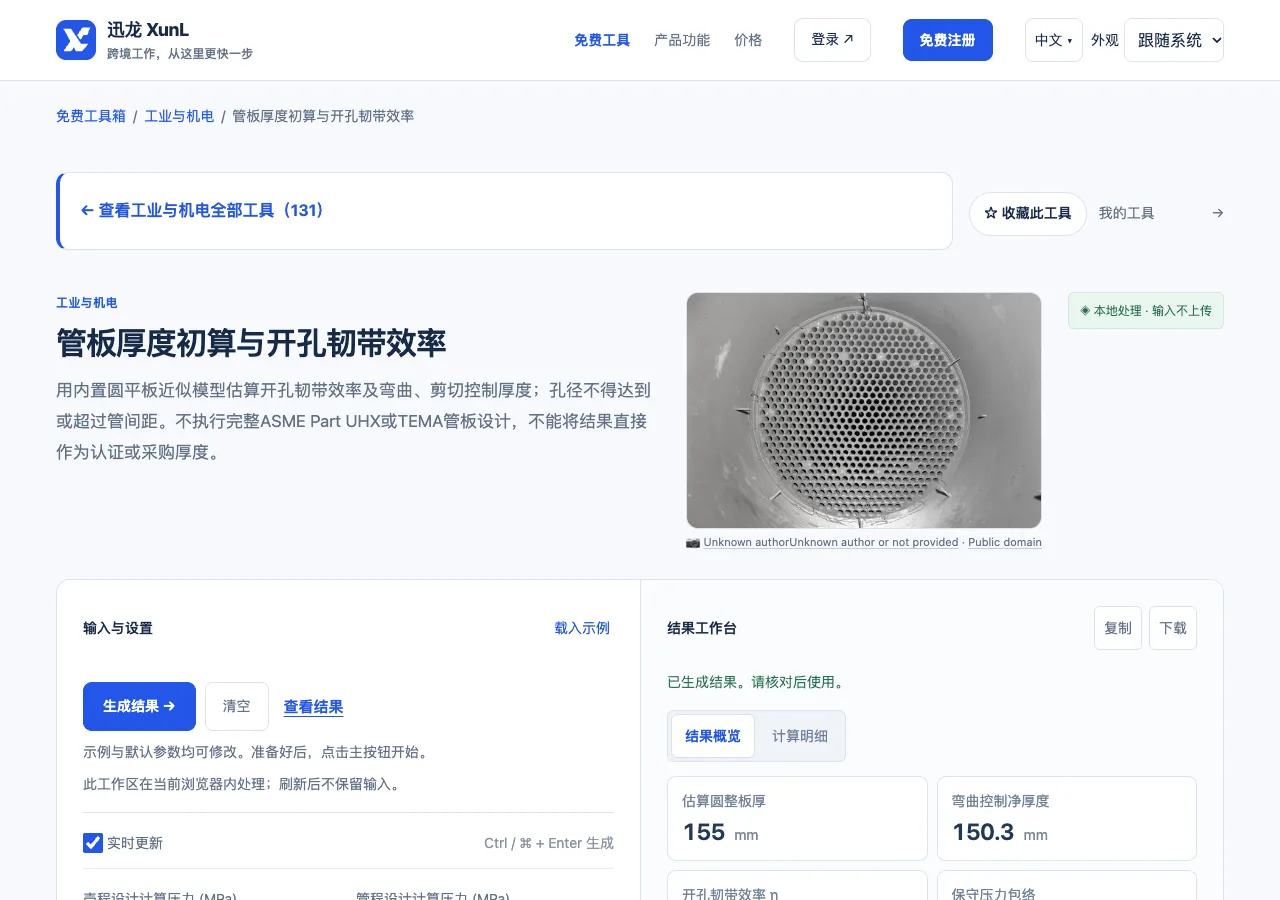Toggle the 实时更新 checkbox

pos(93,843)
